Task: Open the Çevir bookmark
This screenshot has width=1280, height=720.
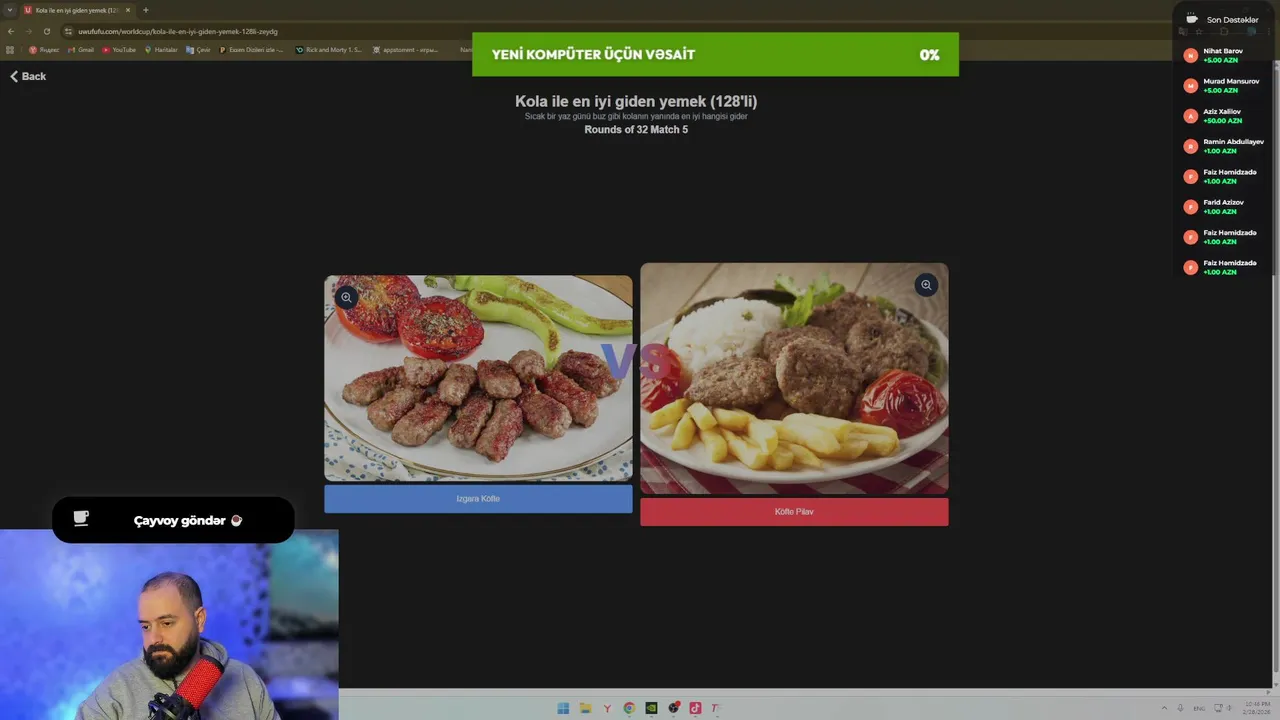Action: click(198, 49)
